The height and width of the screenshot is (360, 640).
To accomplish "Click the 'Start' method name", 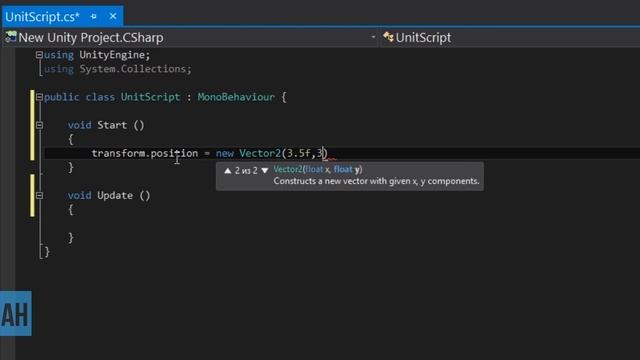I will [x=112, y=125].
